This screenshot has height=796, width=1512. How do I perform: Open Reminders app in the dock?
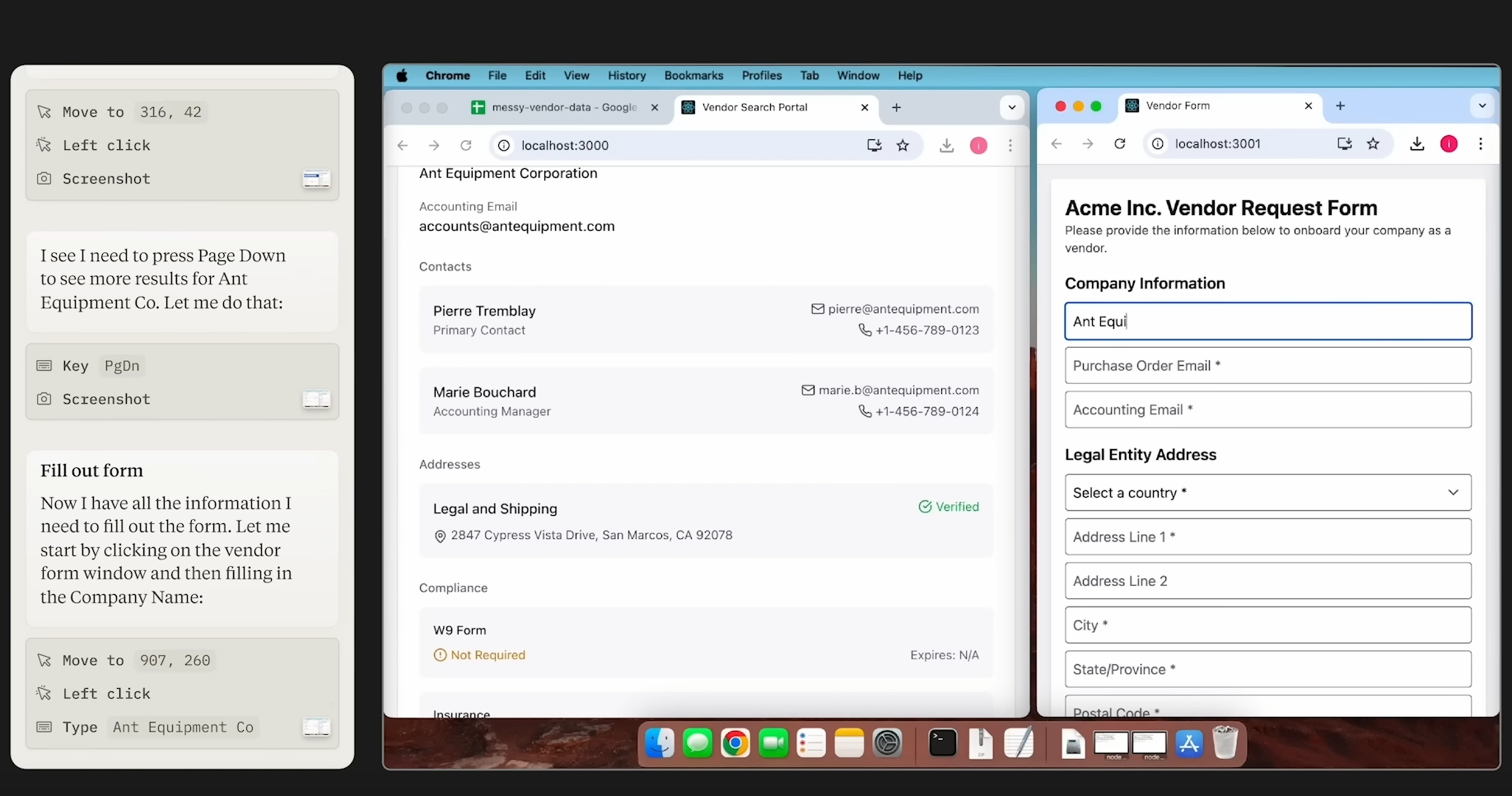(811, 743)
